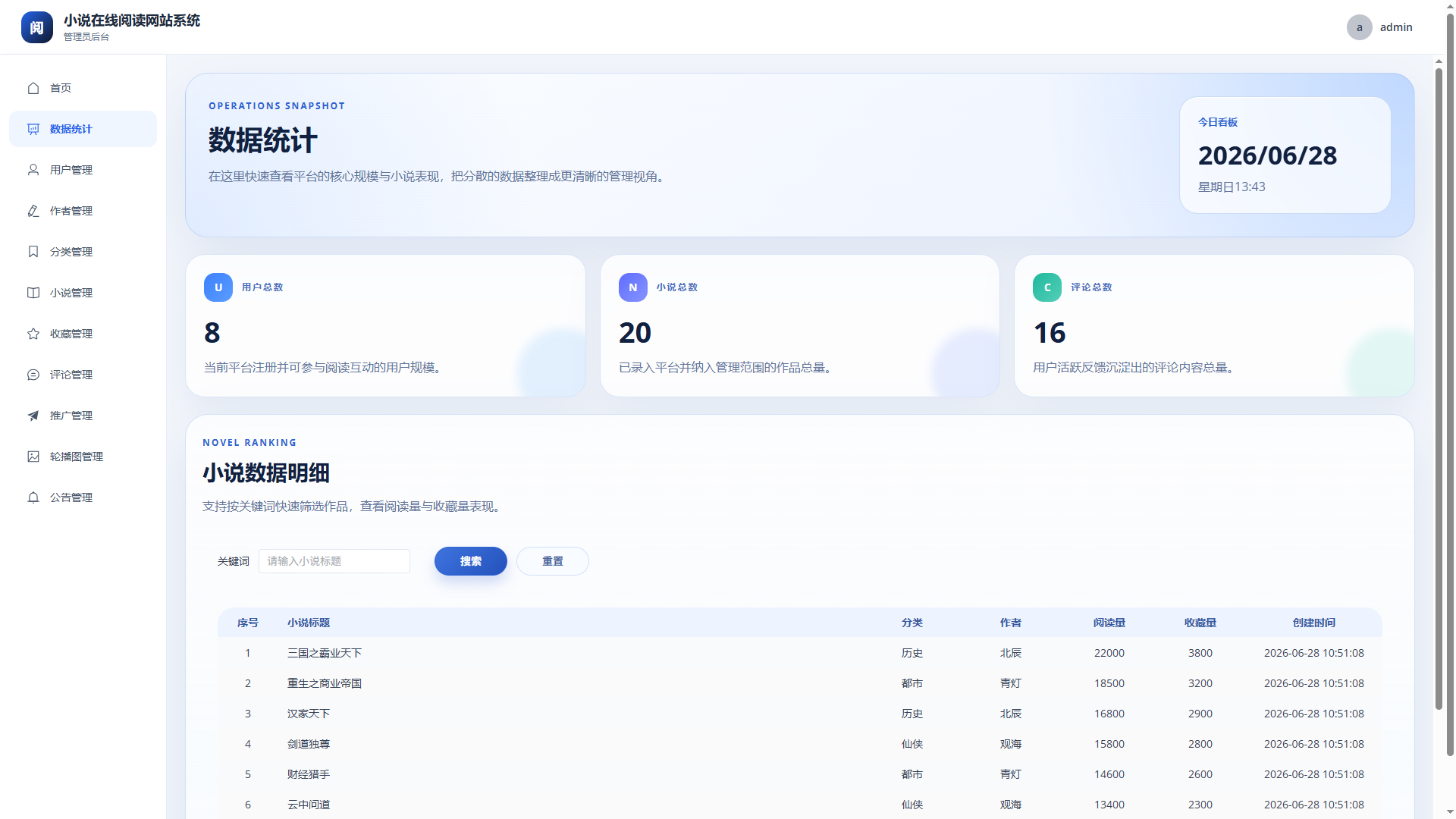The height and width of the screenshot is (819, 1456).
Task: Open the 小说管理 menu item
Action: click(x=83, y=293)
